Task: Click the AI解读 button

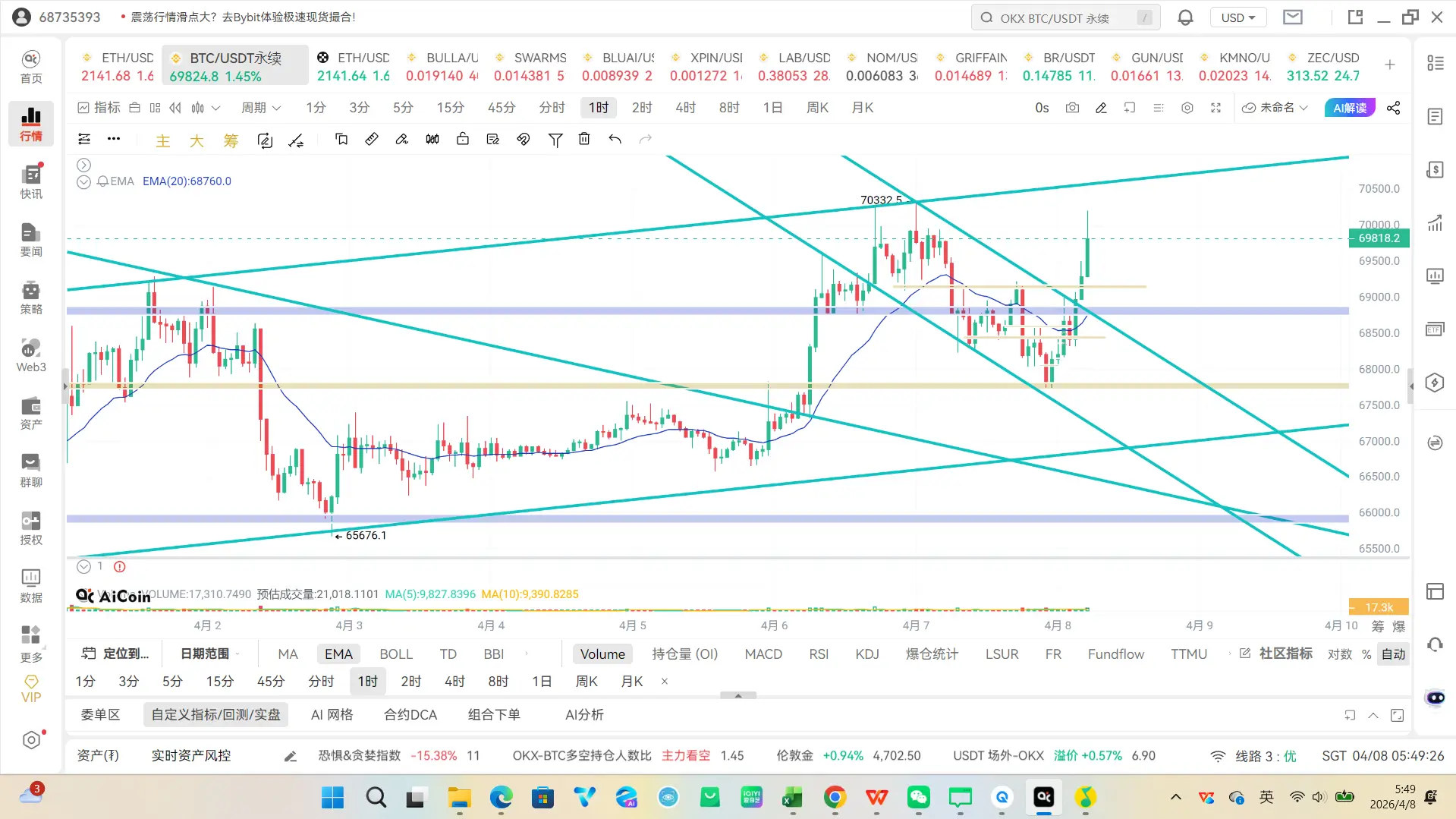Action: [x=1350, y=108]
